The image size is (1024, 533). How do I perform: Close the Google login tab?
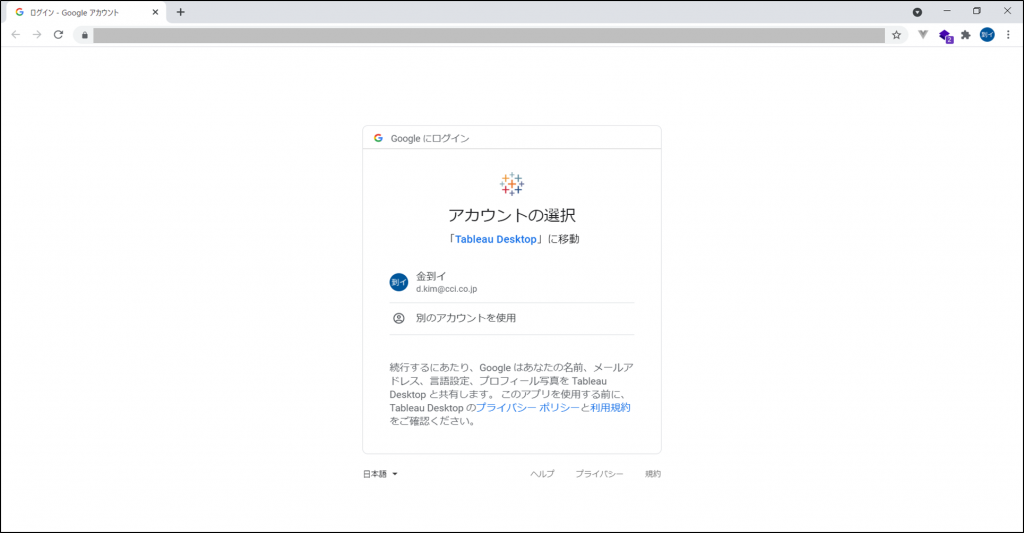coord(155,12)
